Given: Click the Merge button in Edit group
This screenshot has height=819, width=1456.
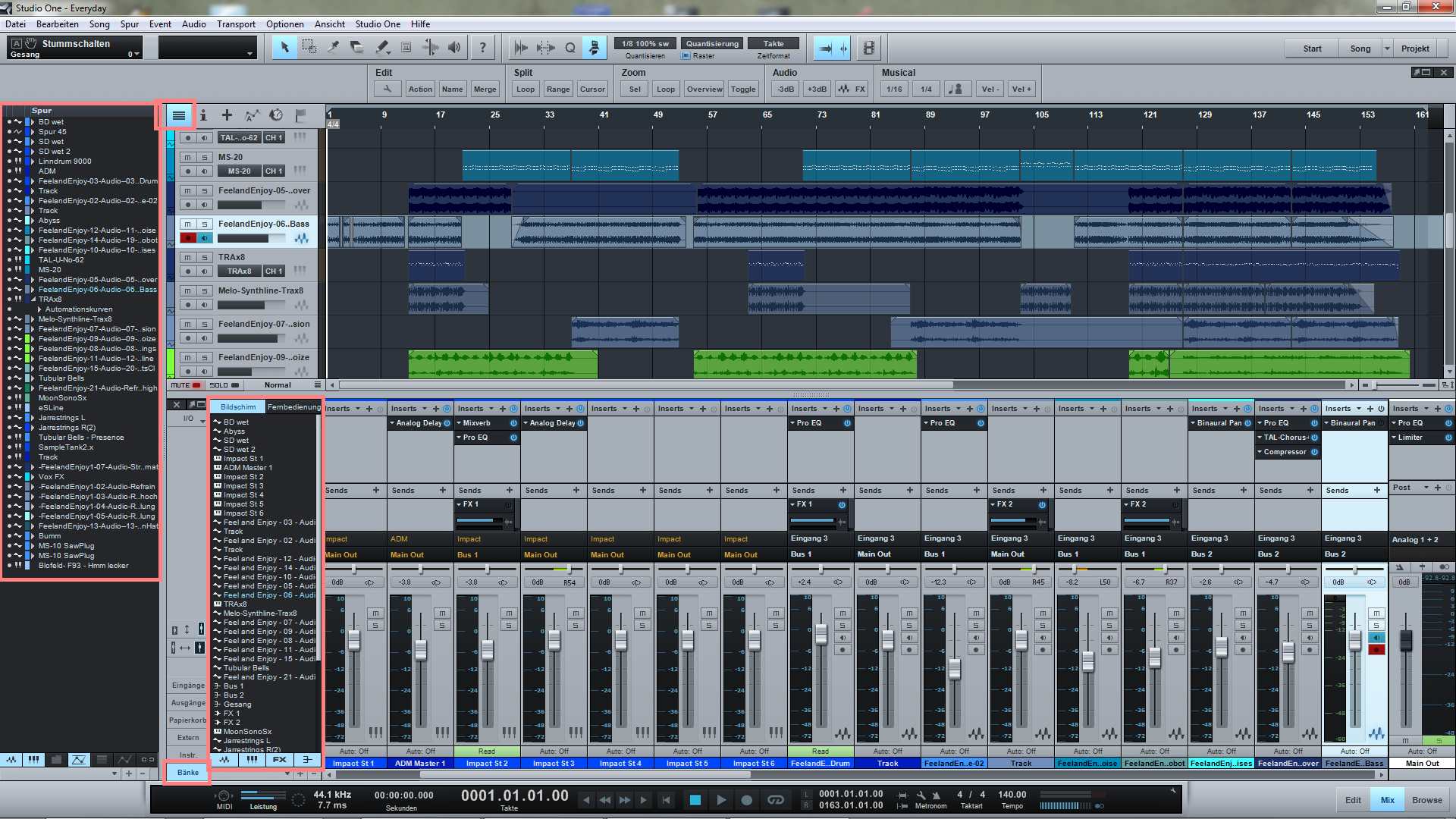Looking at the screenshot, I should point(485,89).
